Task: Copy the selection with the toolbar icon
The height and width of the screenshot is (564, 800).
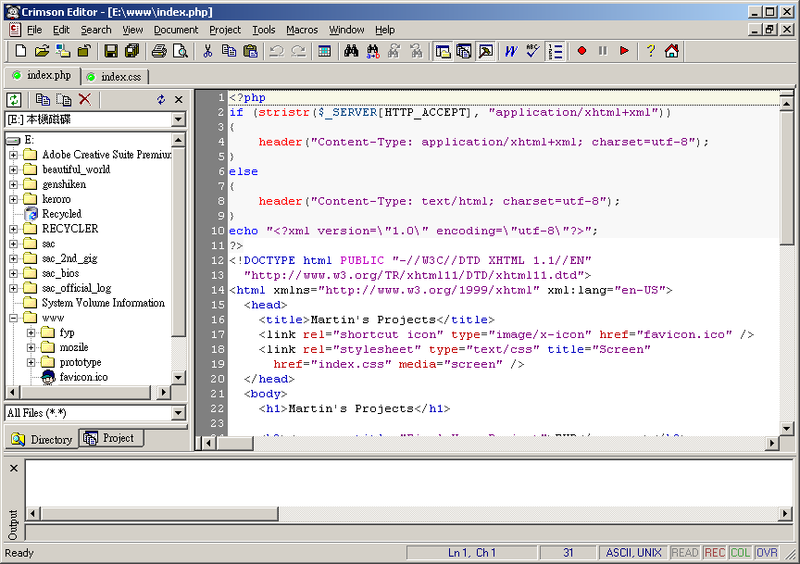Action: 229,51
